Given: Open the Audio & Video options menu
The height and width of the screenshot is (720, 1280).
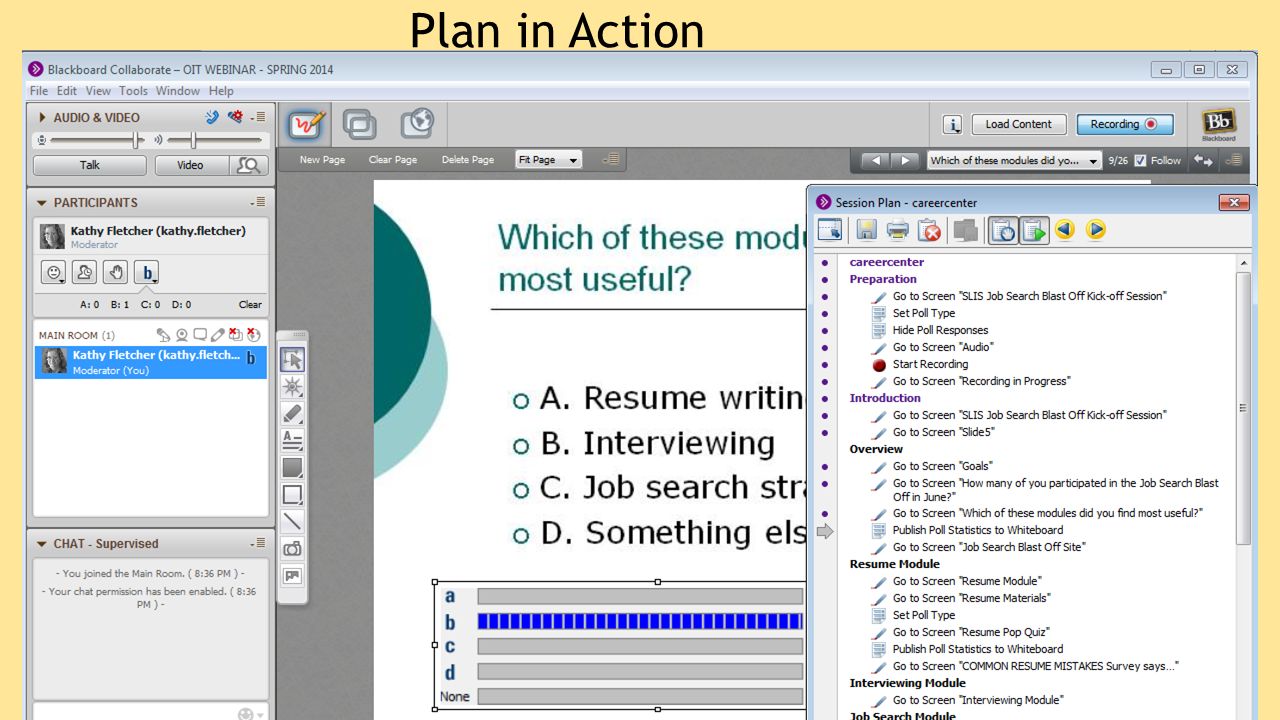Looking at the screenshot, I should [259, 117].
